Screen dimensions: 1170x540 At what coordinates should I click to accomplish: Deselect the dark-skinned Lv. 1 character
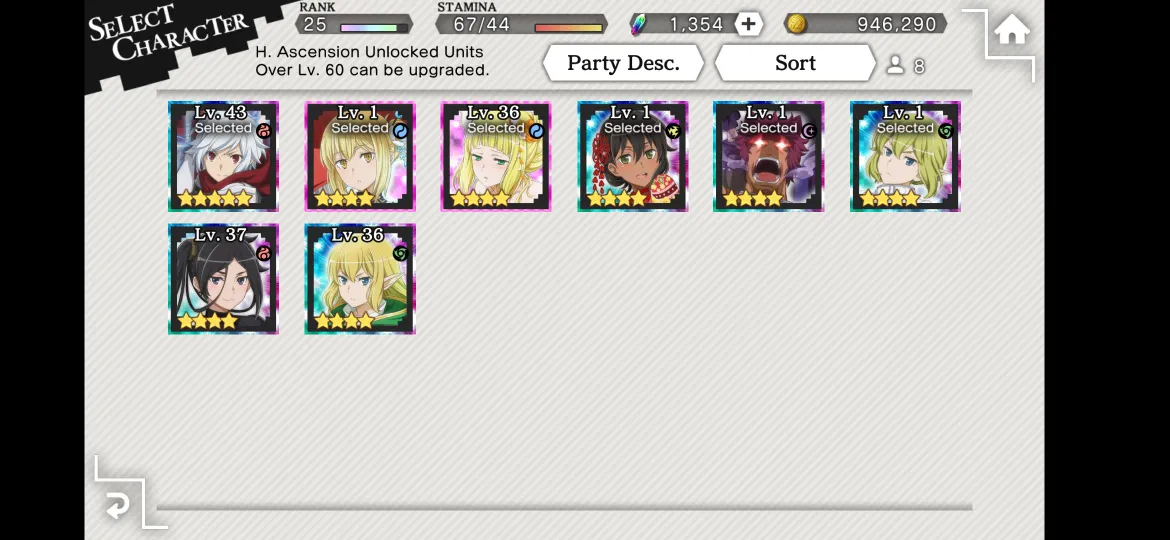632,157
